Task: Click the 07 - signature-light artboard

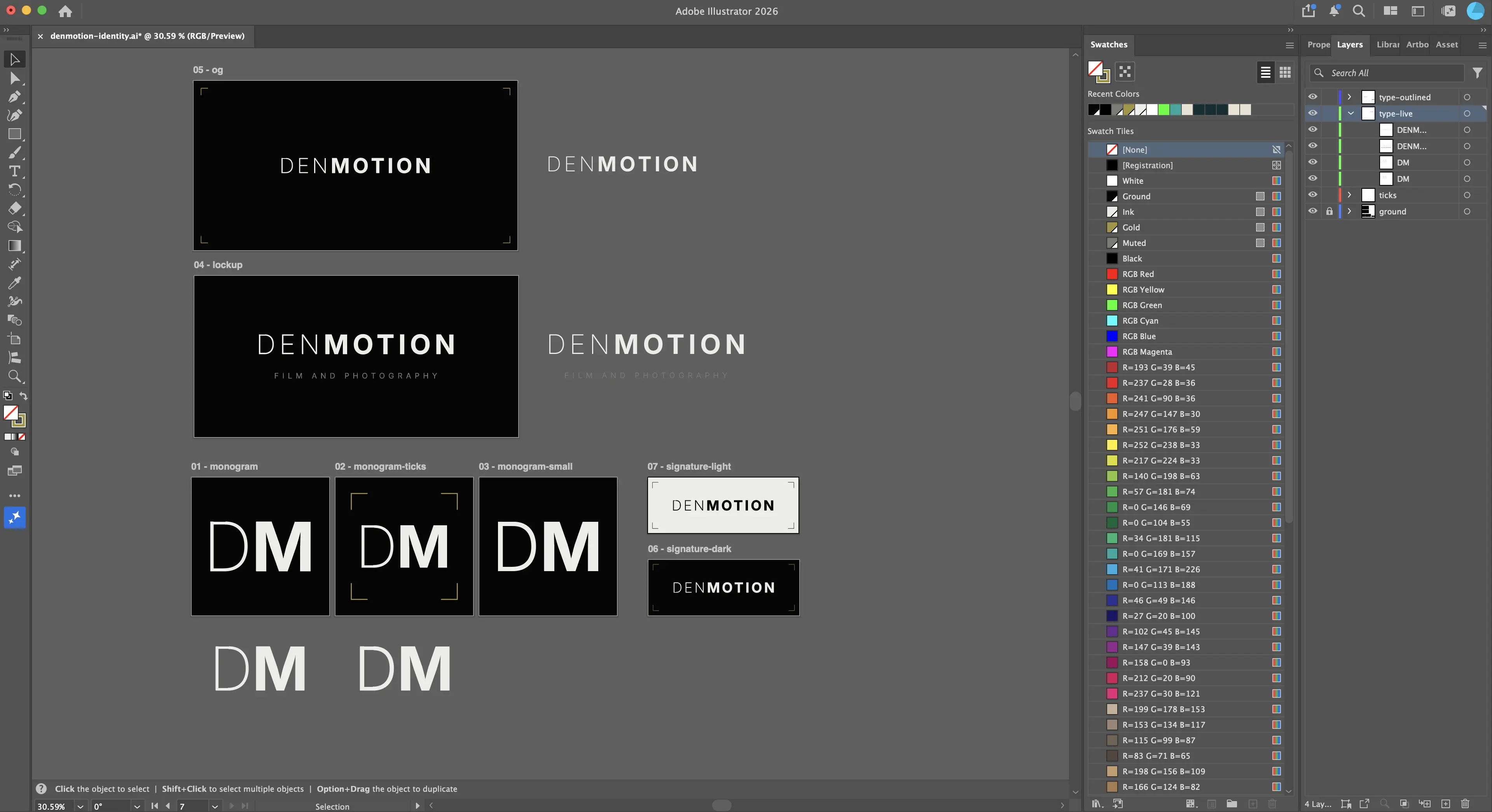Action: 723,505
